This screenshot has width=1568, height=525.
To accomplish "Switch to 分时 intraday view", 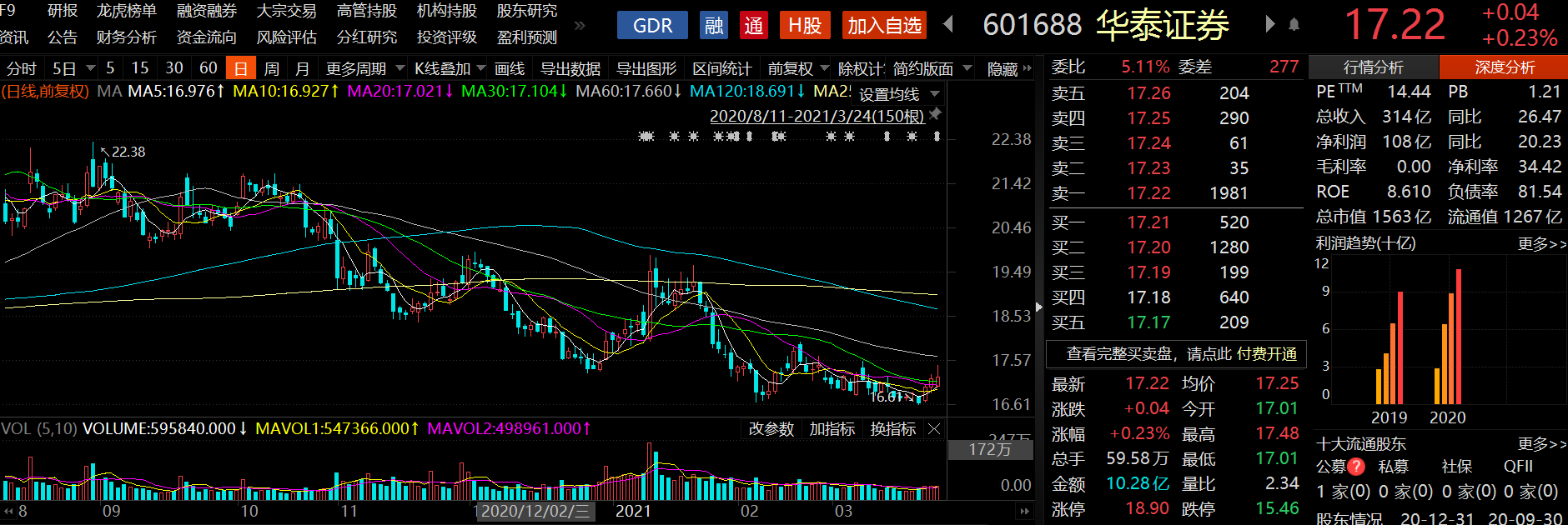I will point(21,68).
